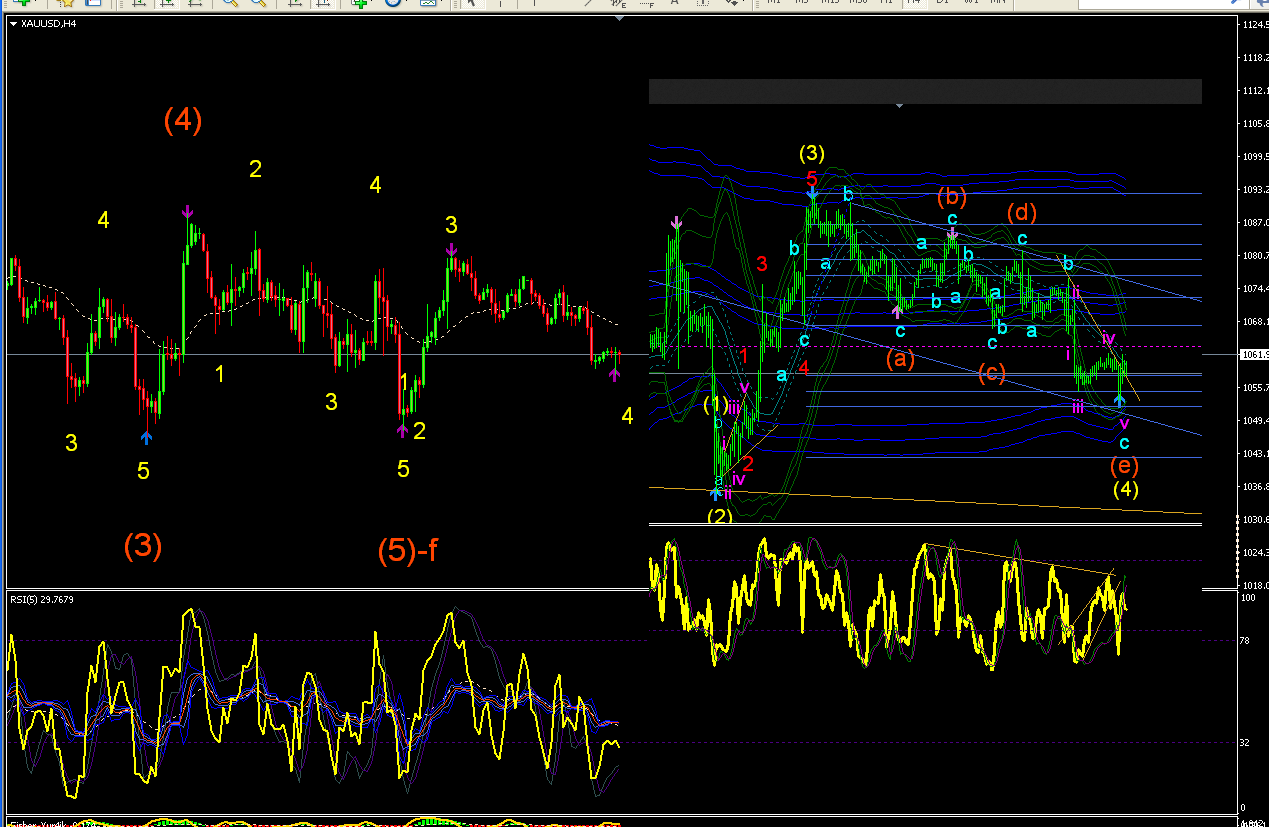
Task: Select the magenta up arrow beside yellow 2 at low
Action: 403,430
